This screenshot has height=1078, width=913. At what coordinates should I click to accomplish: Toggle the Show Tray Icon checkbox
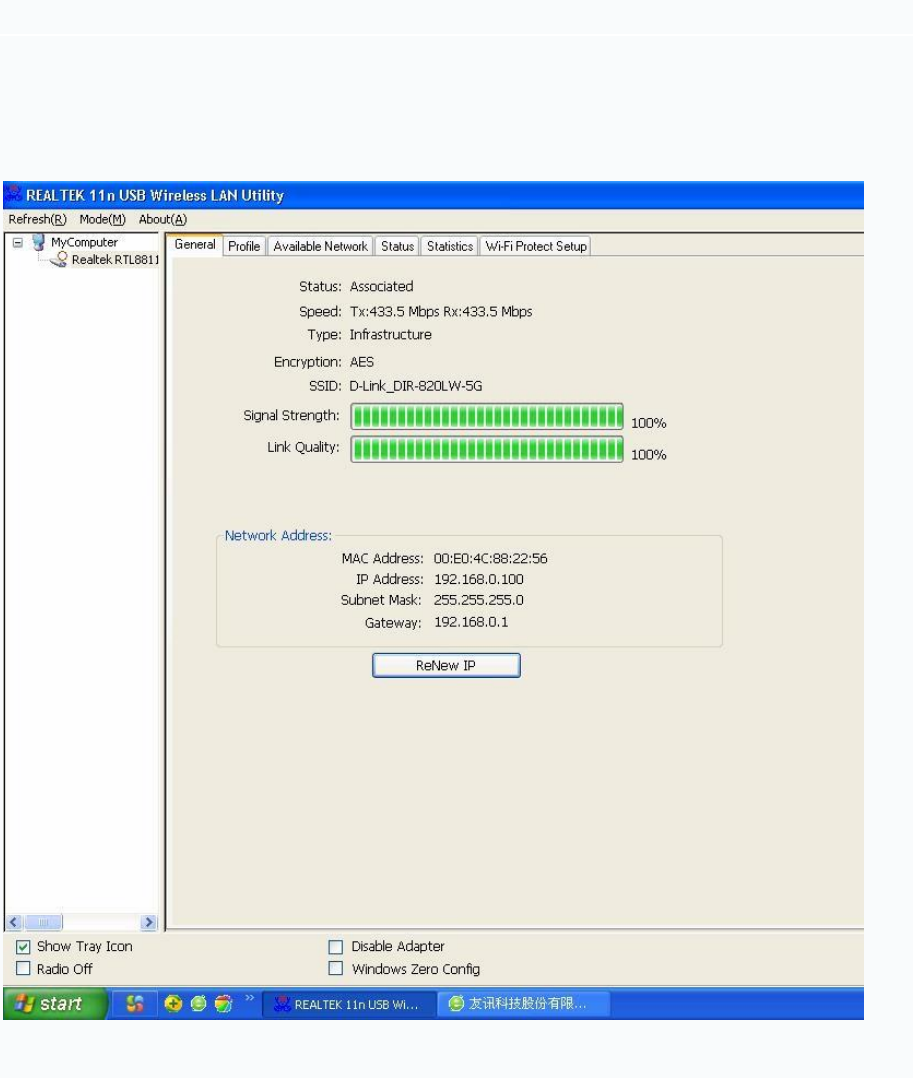coord(23,947)
